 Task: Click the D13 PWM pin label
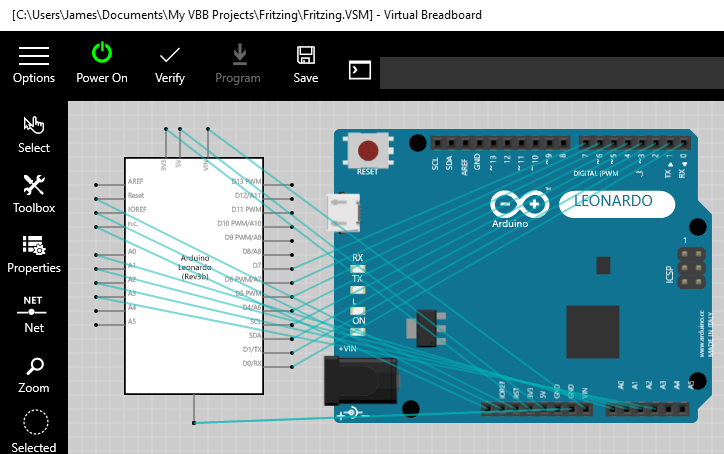coord(247,182)
